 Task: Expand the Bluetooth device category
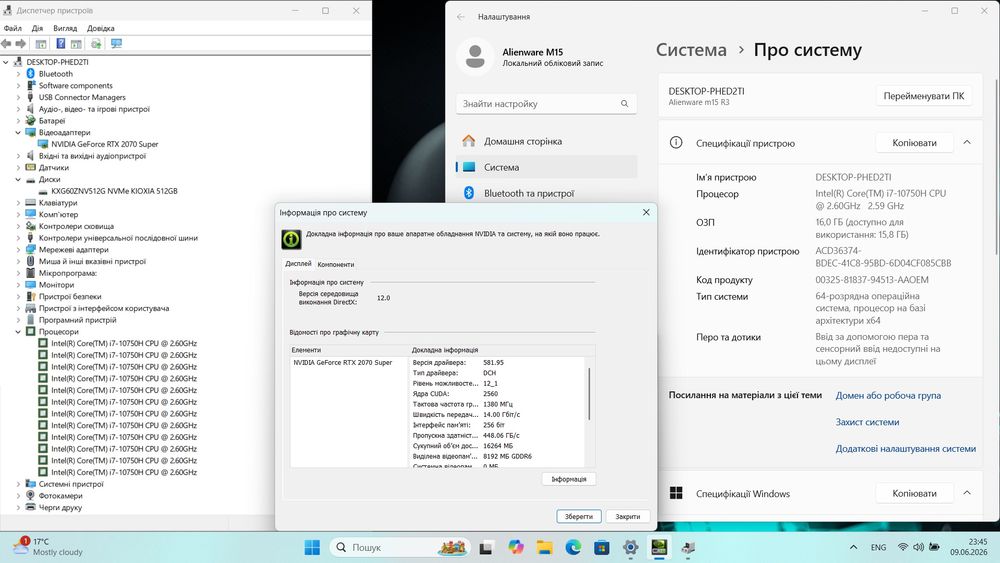(18, 74)
